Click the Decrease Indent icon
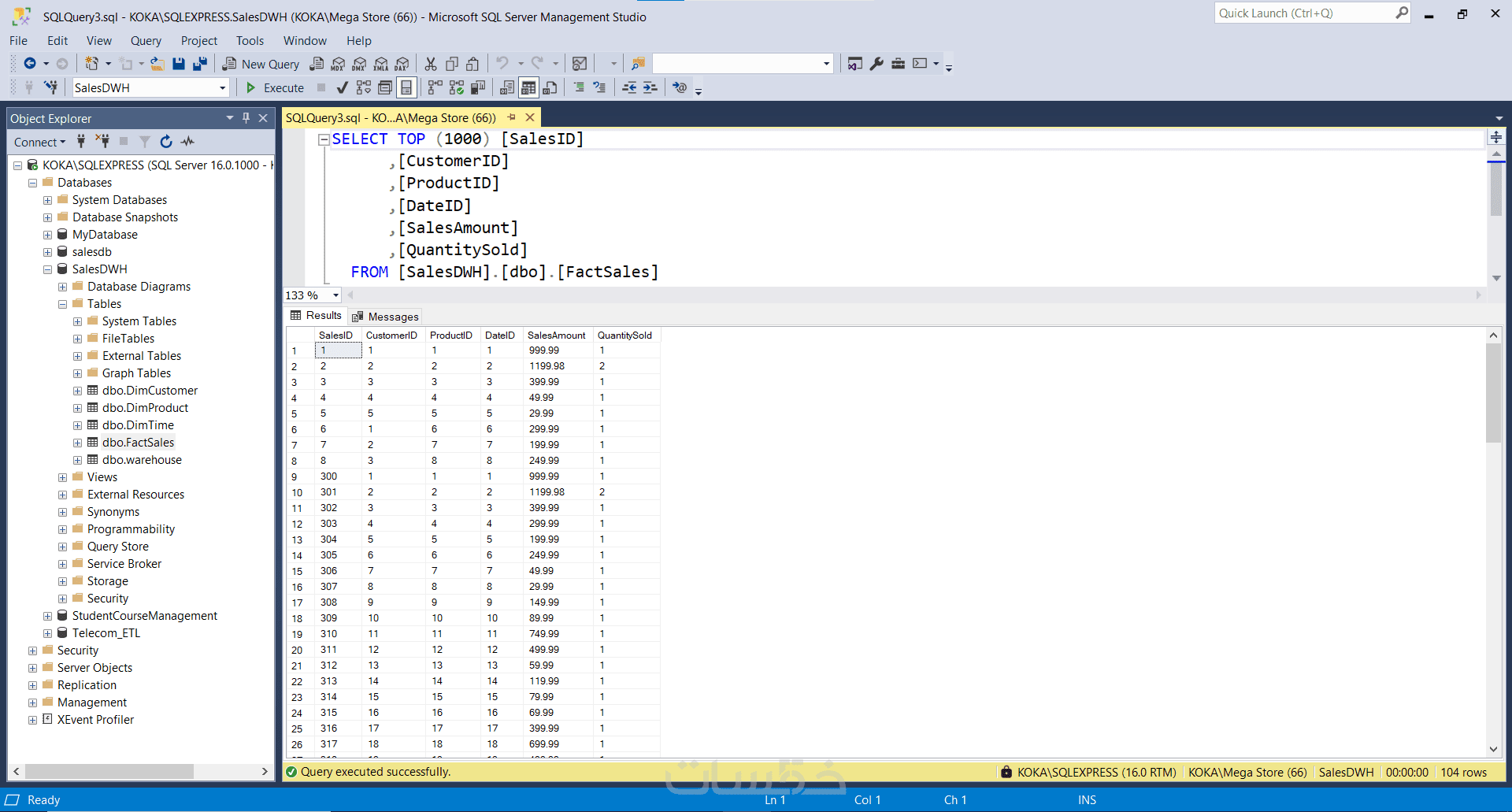1512x812 pixels. (629, 87)
